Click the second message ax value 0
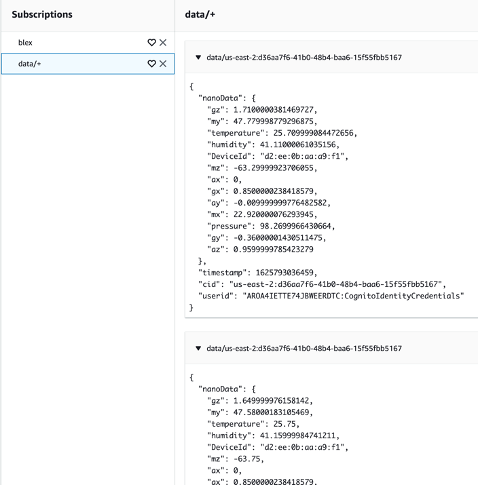Screen dimensions: 479x485 coord(235,471)
